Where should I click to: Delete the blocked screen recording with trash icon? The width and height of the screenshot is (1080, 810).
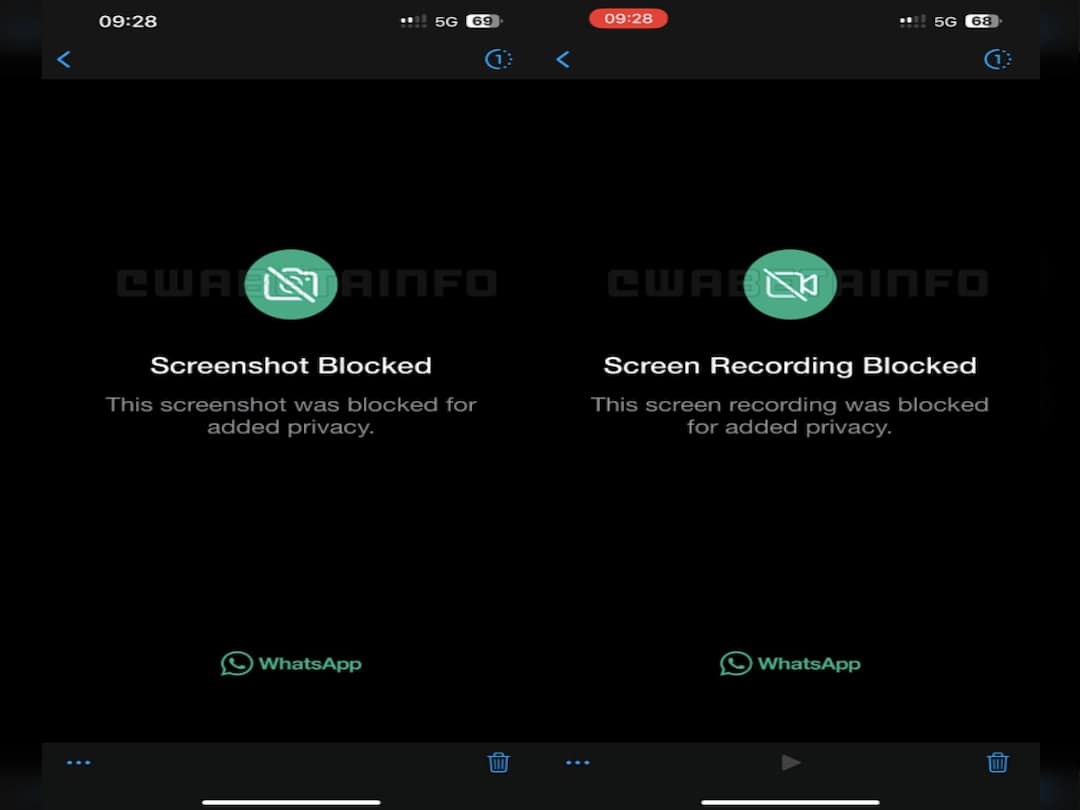(997, 762)
